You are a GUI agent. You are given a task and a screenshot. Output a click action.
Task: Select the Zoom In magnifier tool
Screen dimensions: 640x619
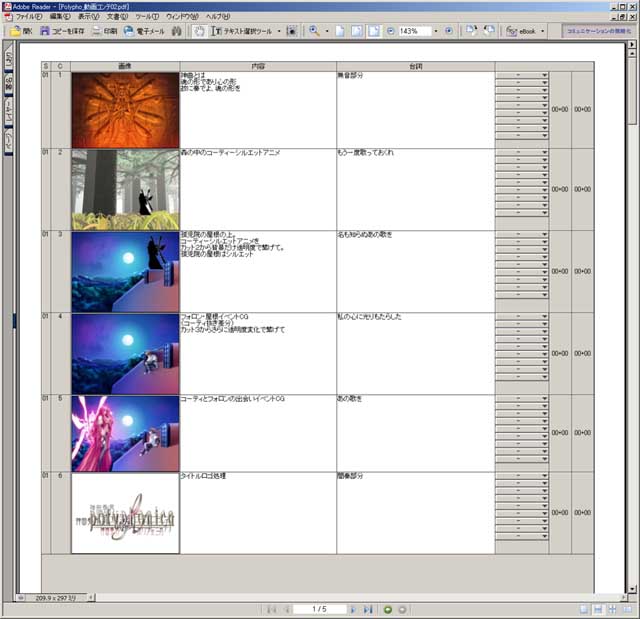click(314, 31)
